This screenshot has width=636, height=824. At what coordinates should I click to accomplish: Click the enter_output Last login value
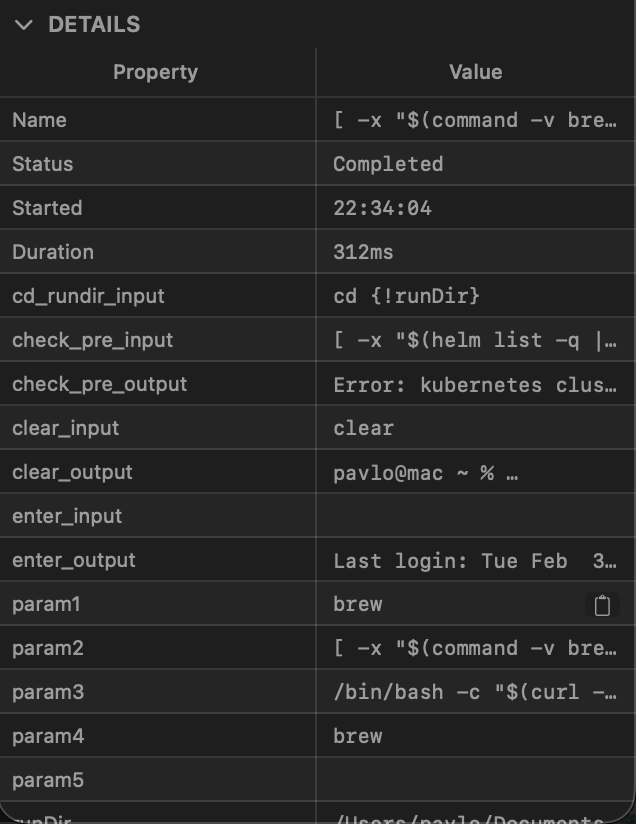475,560
